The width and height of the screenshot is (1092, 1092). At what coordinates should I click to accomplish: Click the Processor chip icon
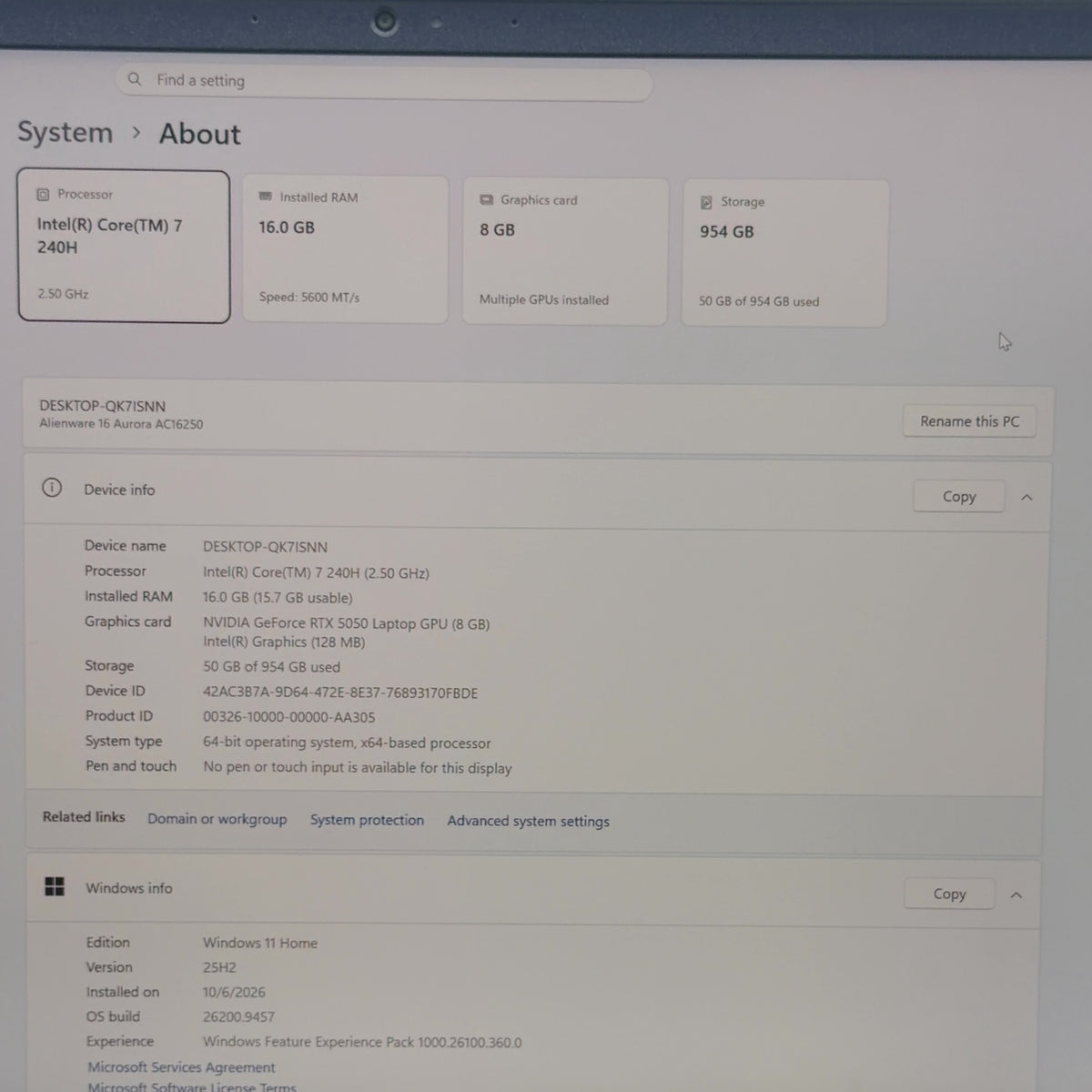[x=43, y=194]
